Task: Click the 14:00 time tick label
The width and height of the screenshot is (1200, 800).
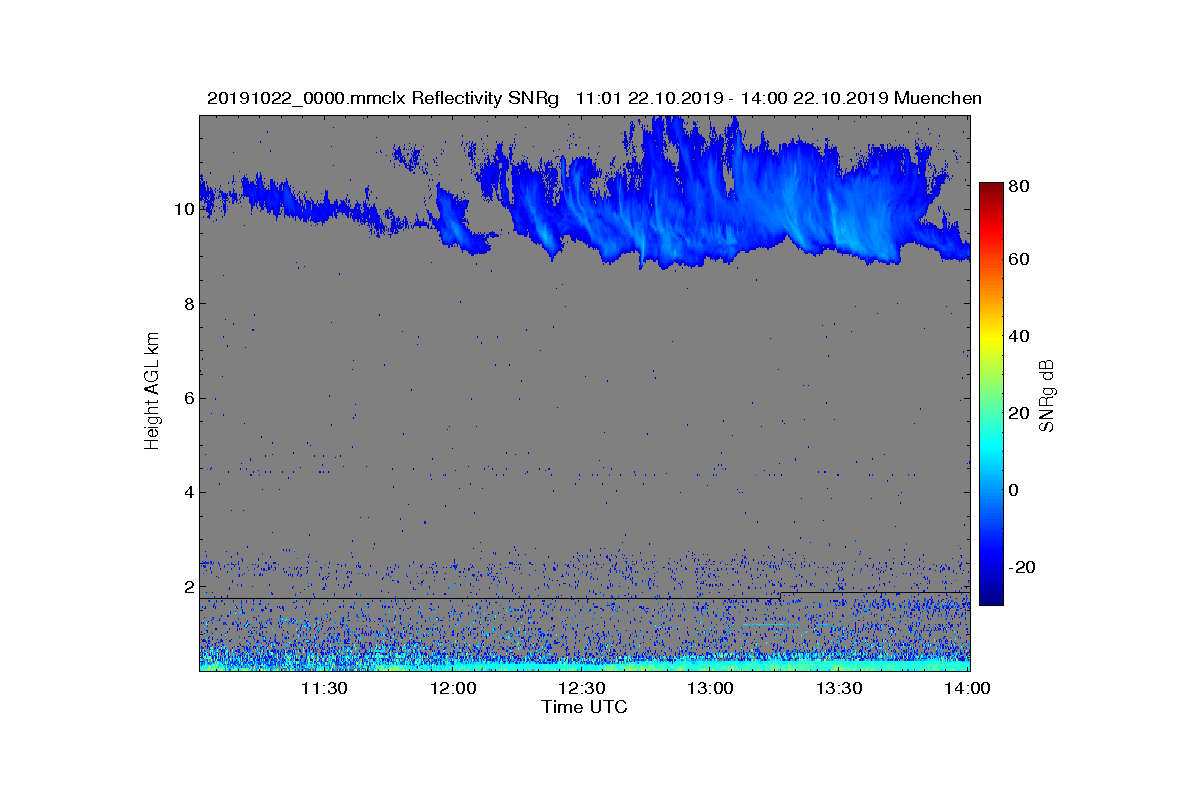Action: click(x=967, y=689)
